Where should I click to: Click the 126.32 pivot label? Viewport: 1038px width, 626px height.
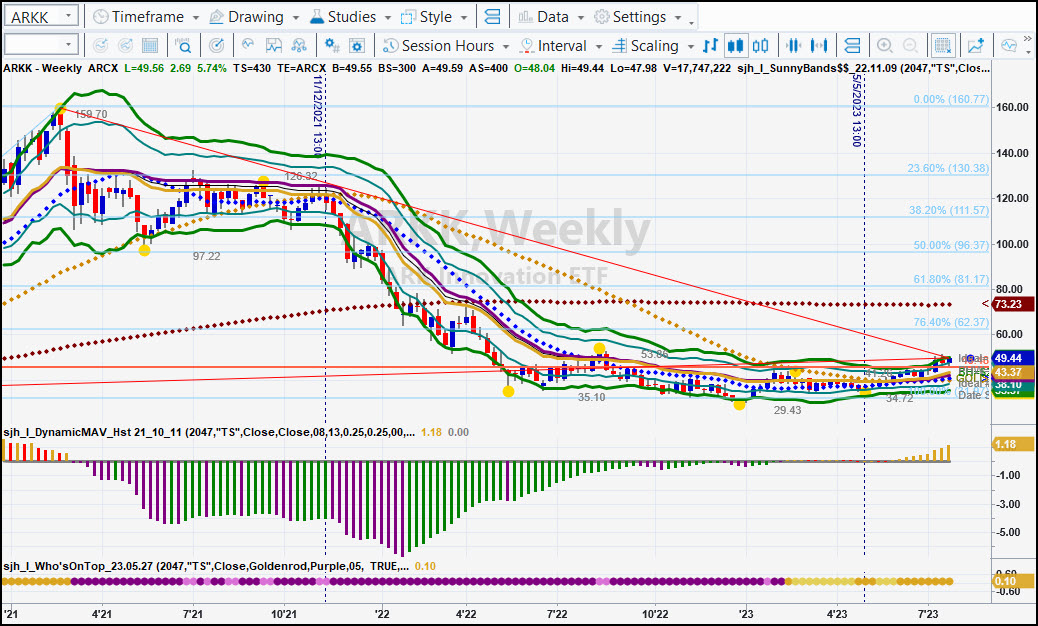(301, 176)
